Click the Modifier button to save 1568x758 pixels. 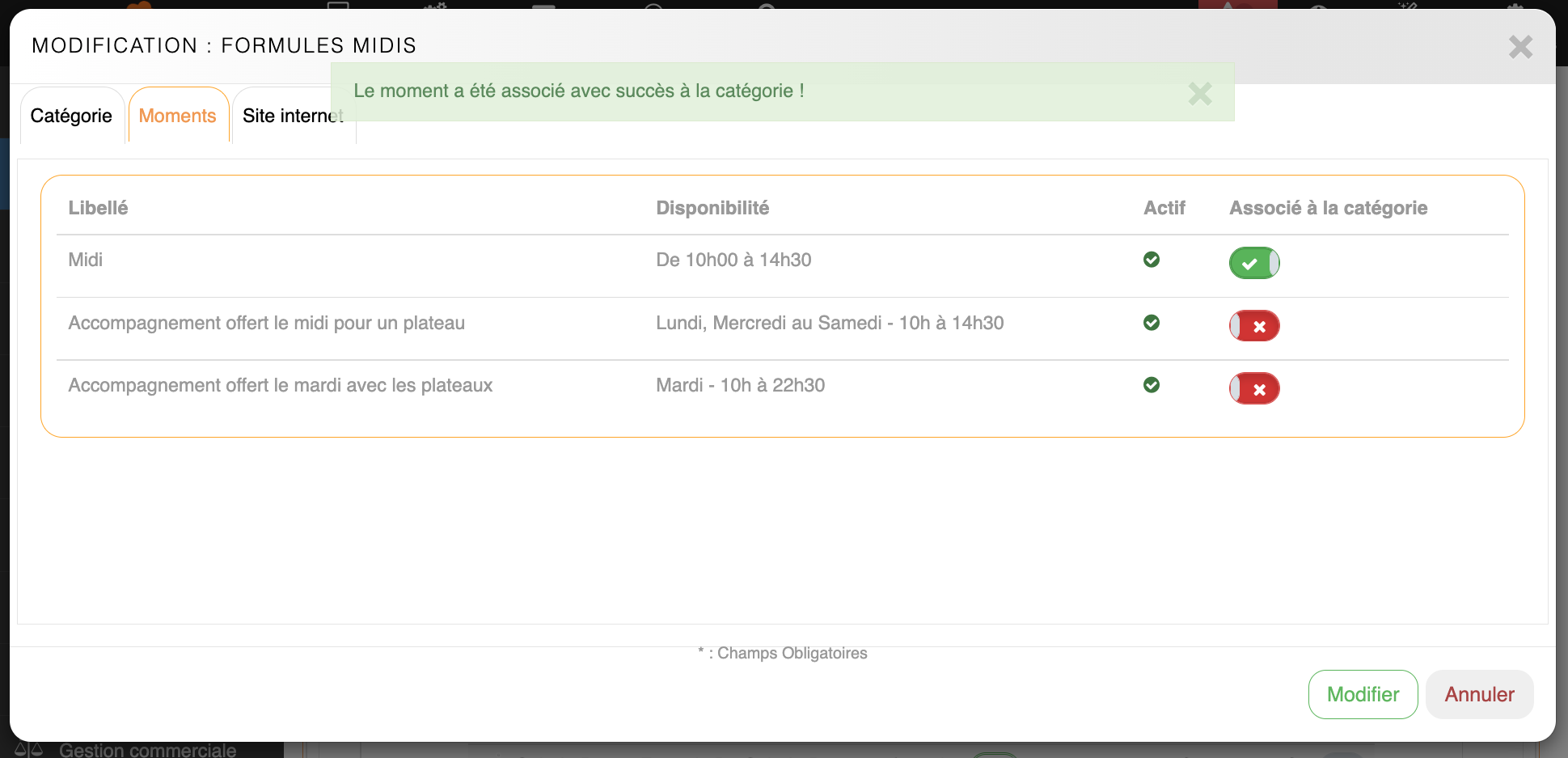pyautogui.click(x=1363, y=694)
